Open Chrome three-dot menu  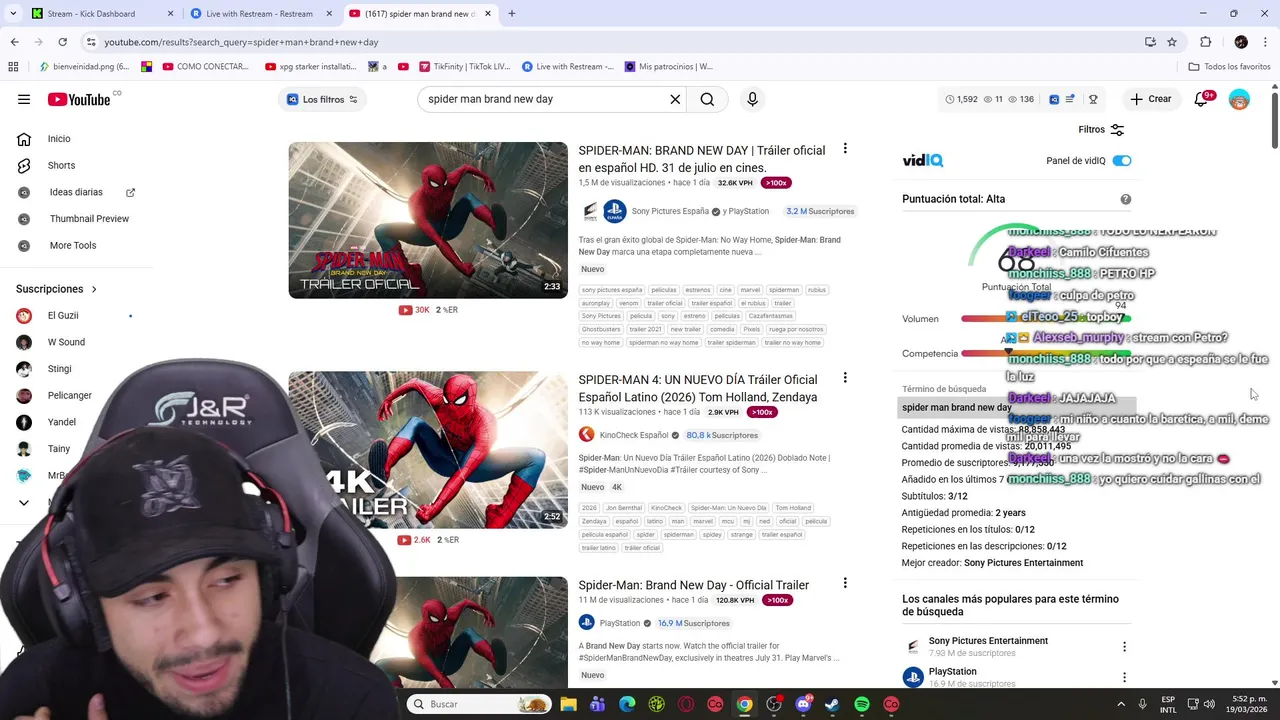coord(1265,42)
